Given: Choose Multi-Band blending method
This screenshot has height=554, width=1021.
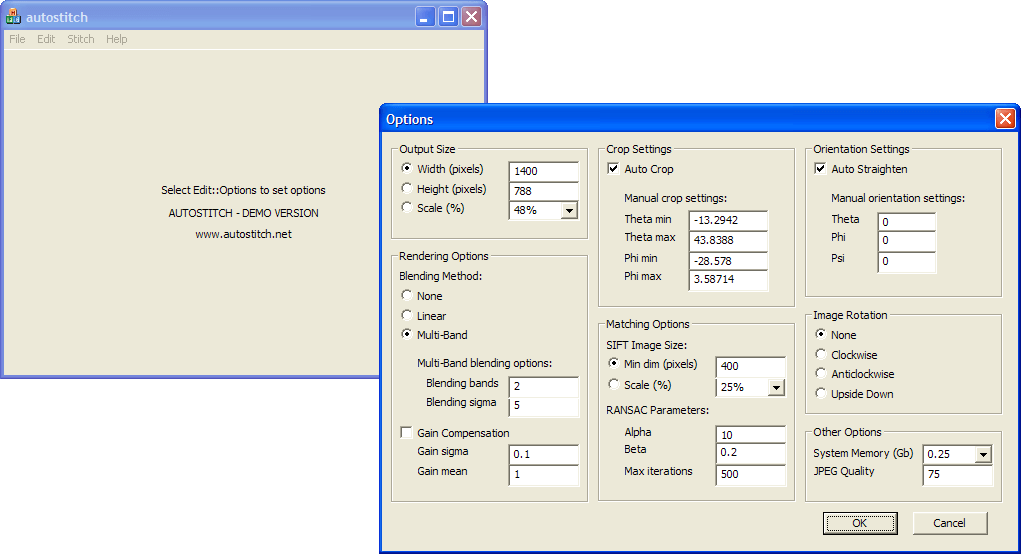Looking at the screenshot, I should coord(407,334).
